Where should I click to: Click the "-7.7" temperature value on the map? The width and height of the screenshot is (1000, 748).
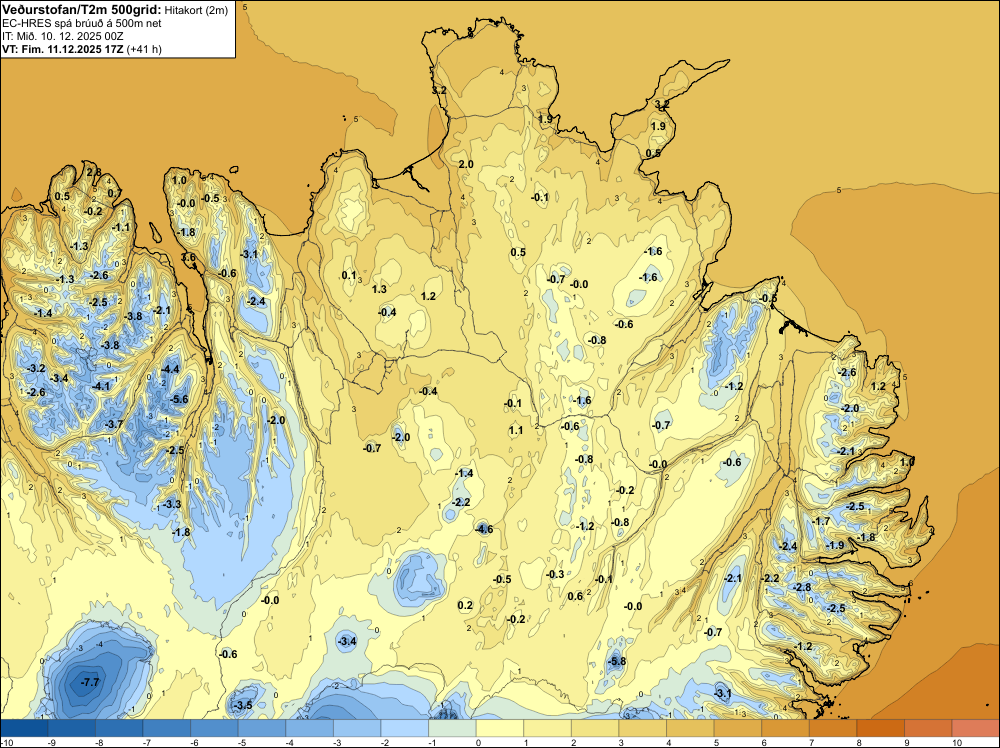coord(90,682)
